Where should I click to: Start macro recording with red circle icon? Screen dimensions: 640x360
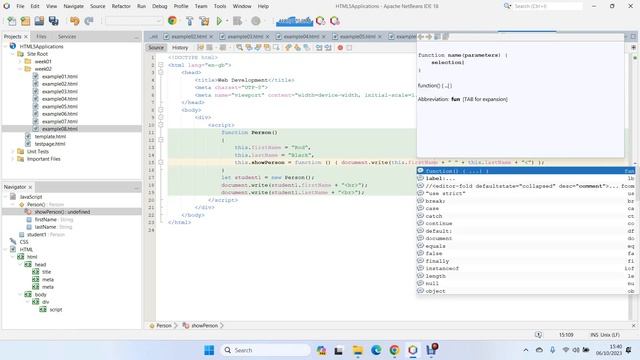340,48
